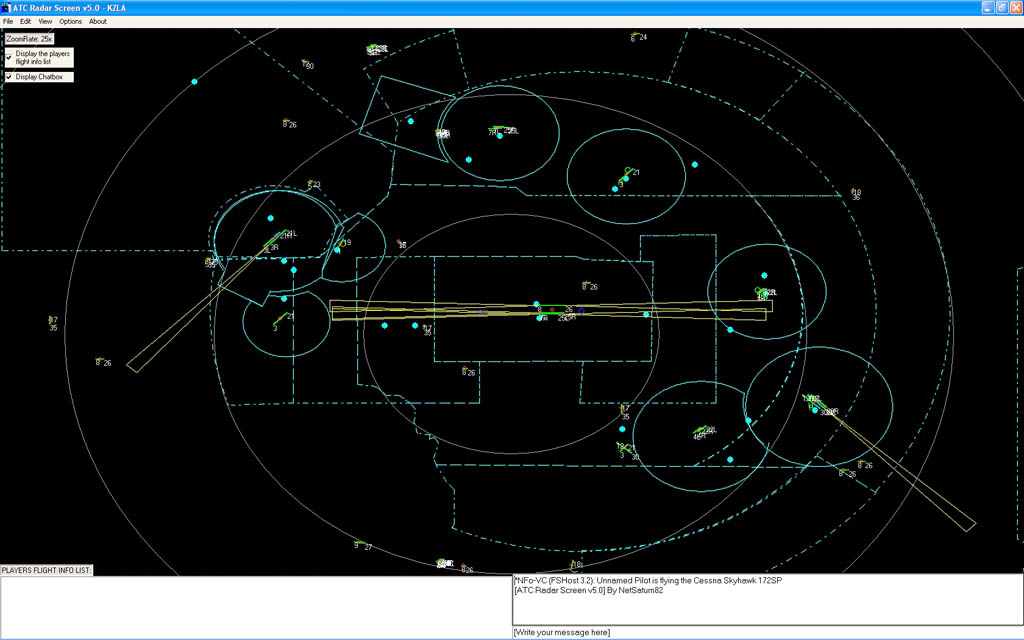Click the ATC Radar Screen title bar icon
The image size is (1024, 640).
tap(6, 7)
